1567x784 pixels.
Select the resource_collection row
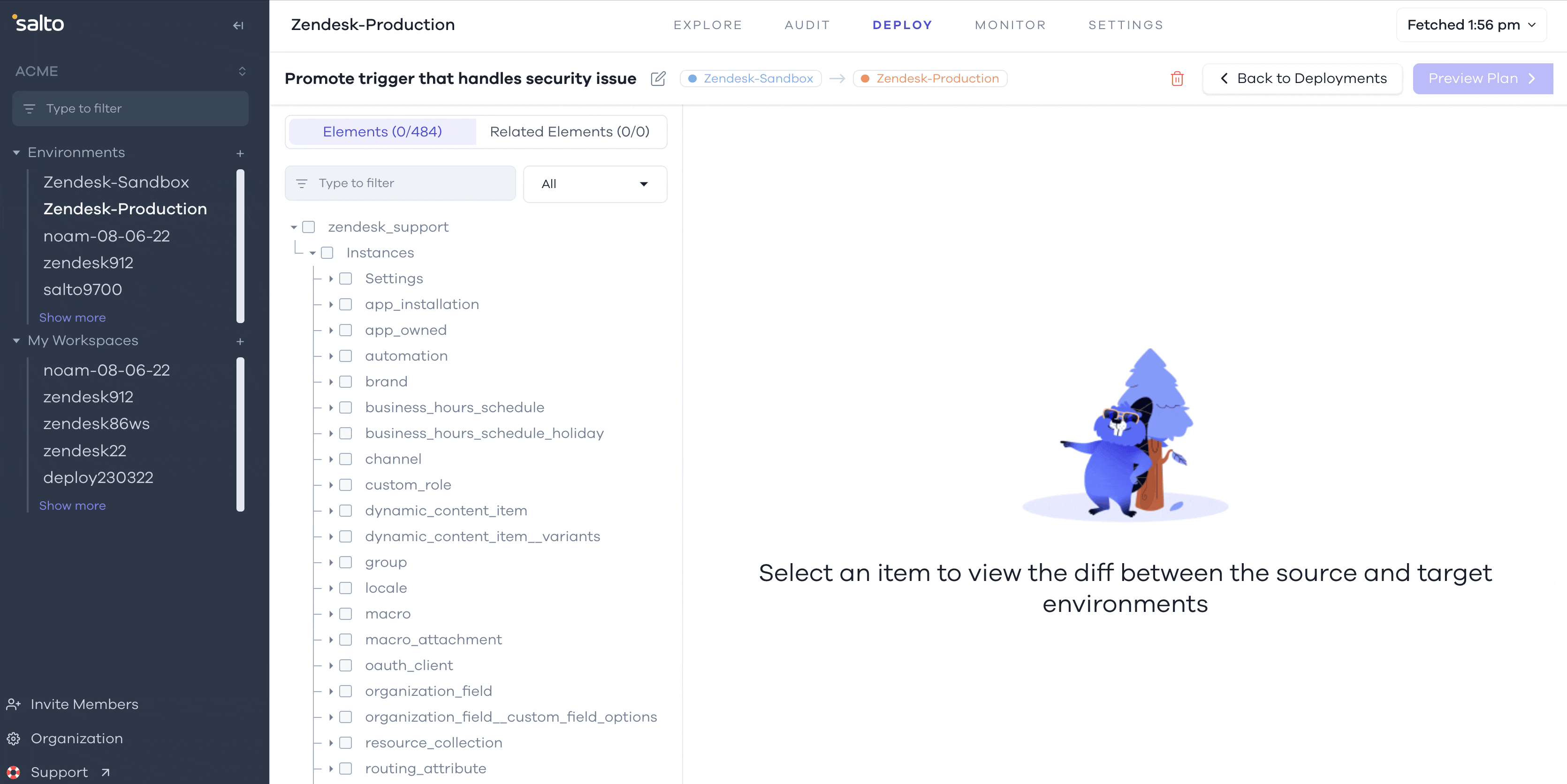click(x=433, y=743)
